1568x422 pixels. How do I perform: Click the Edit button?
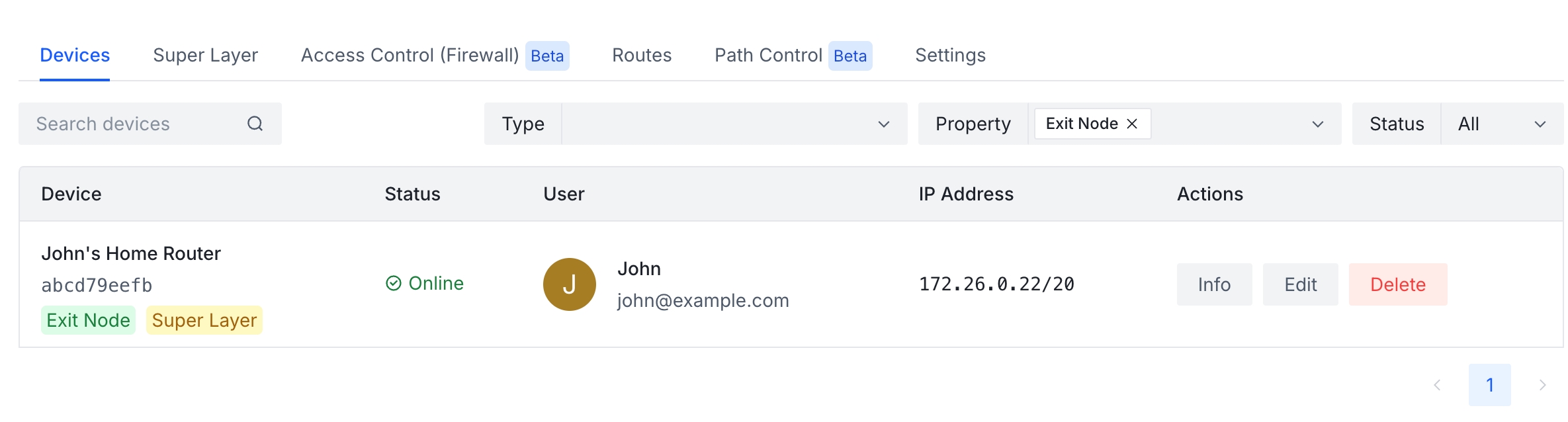(1300, 284)
